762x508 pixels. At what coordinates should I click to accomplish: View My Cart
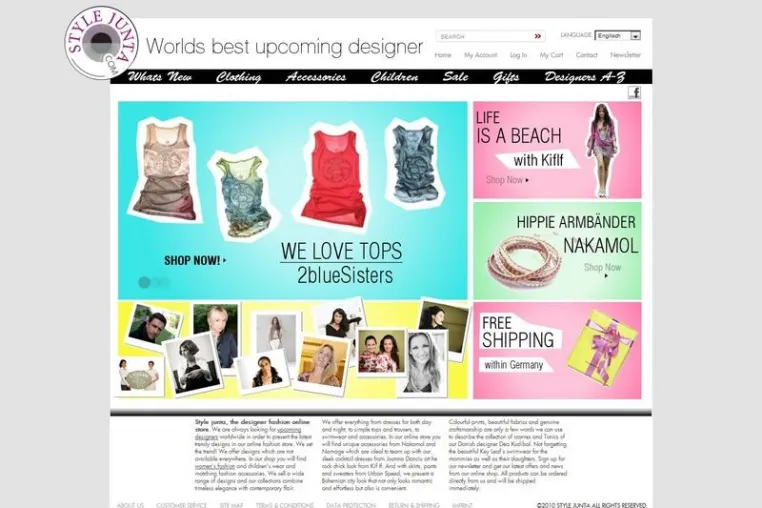click(551, 55)
